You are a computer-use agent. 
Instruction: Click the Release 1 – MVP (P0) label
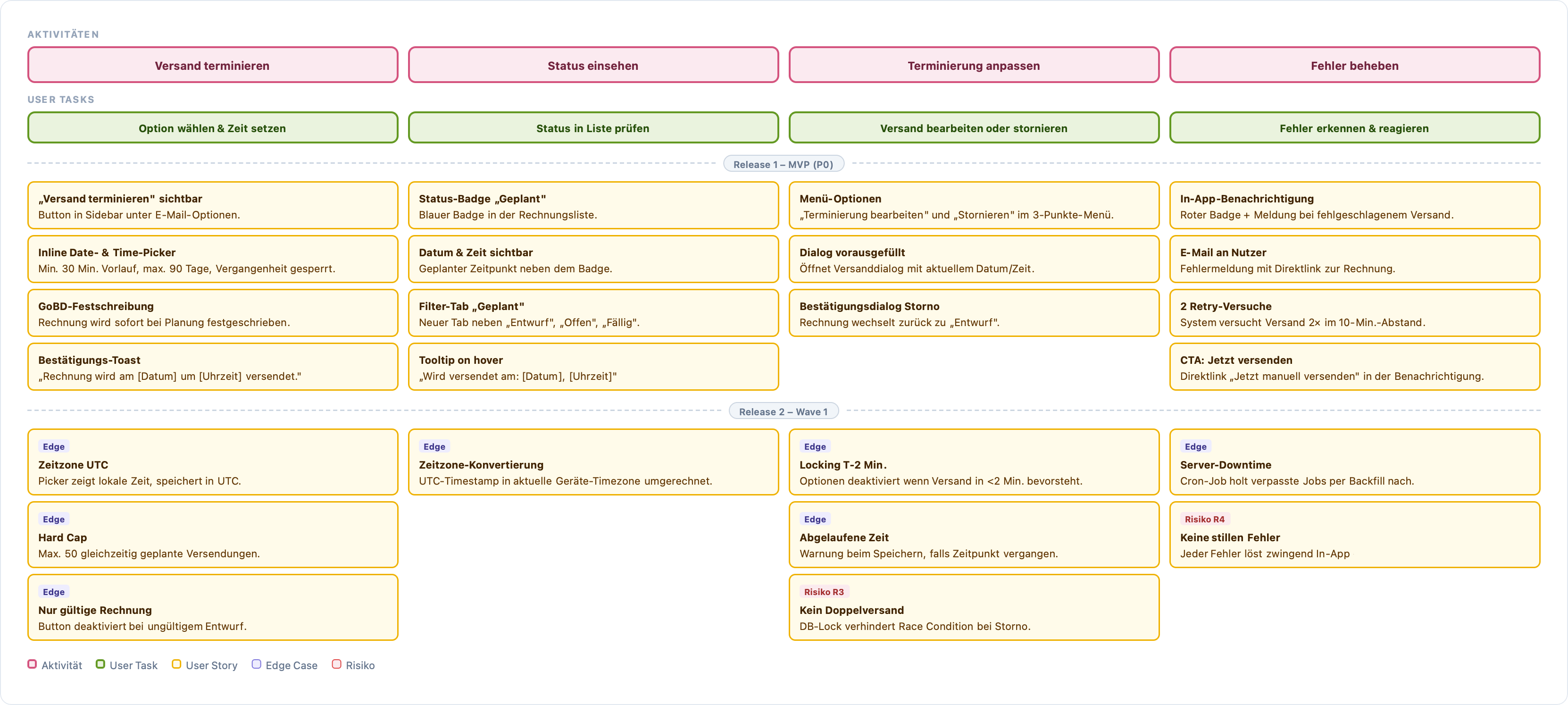784,164
